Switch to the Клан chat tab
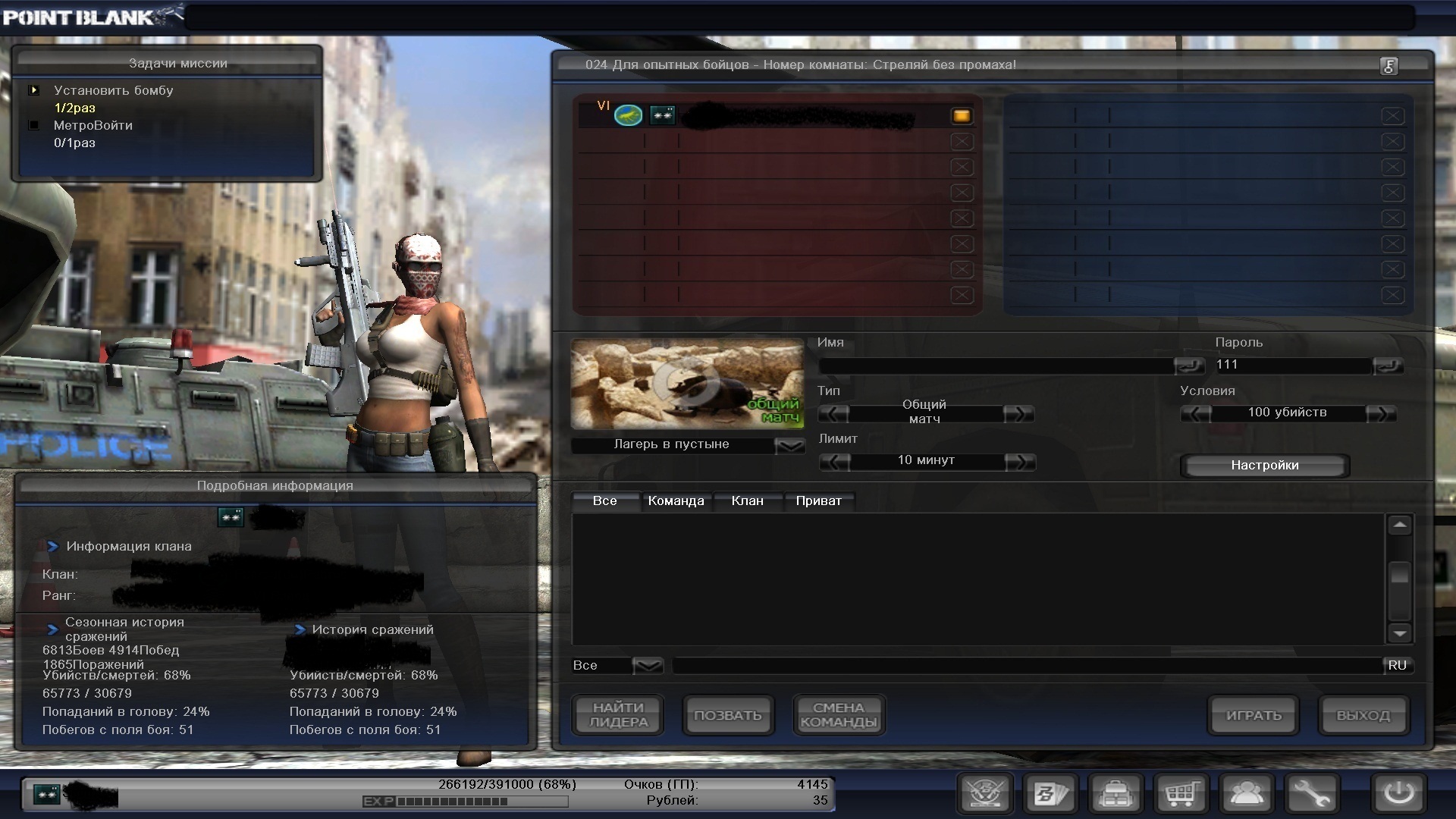 click(747, 500)
